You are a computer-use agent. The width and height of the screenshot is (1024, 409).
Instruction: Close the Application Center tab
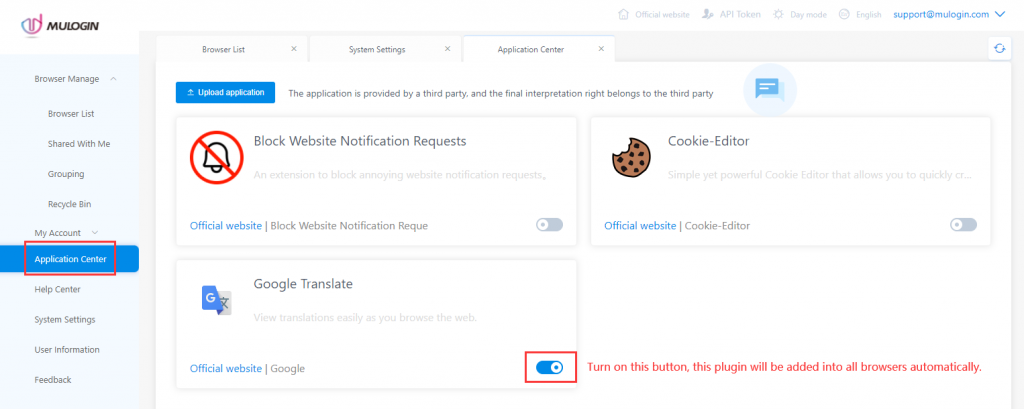(601, 49)
